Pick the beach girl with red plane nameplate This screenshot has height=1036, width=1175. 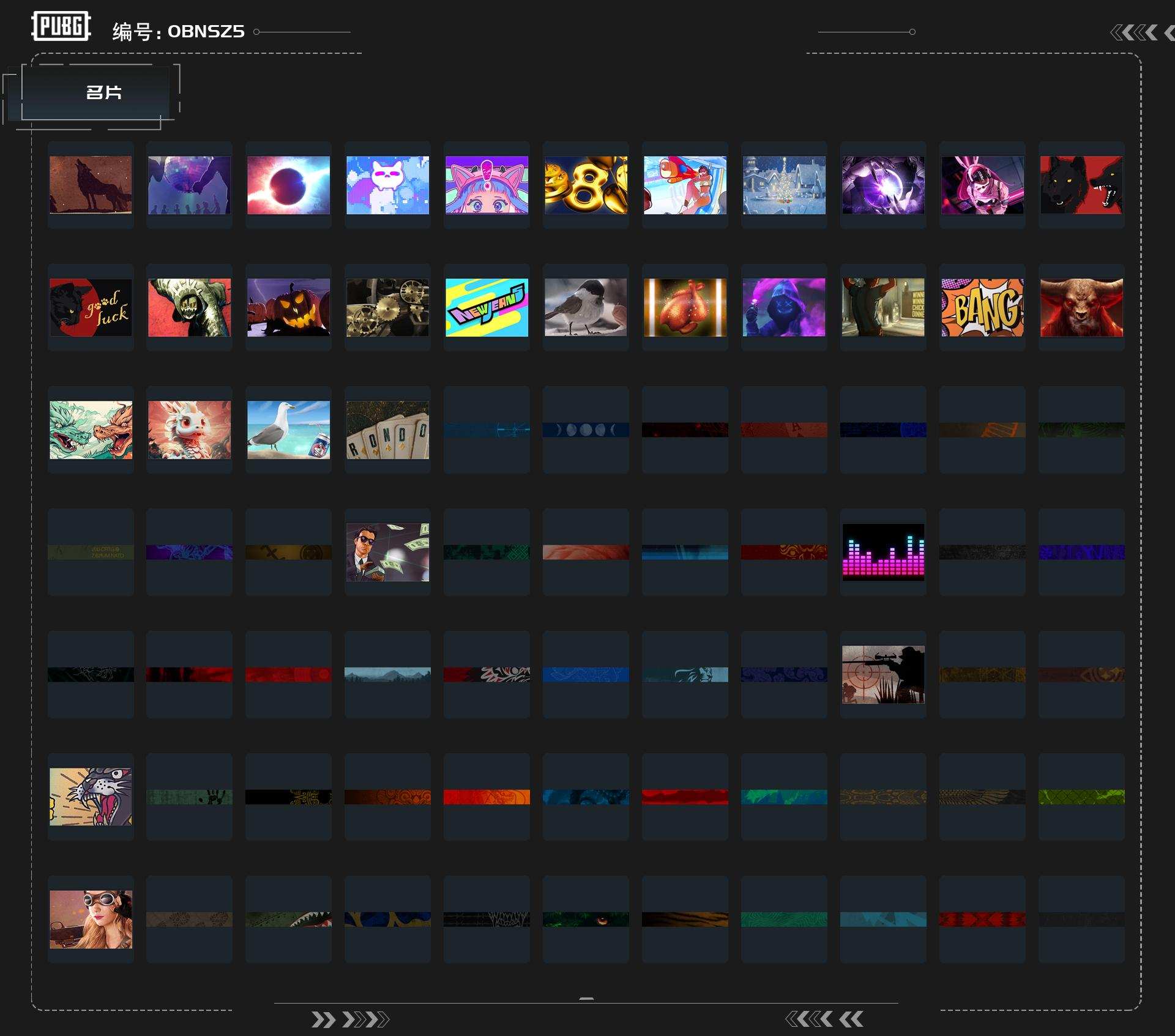(685, 185)
